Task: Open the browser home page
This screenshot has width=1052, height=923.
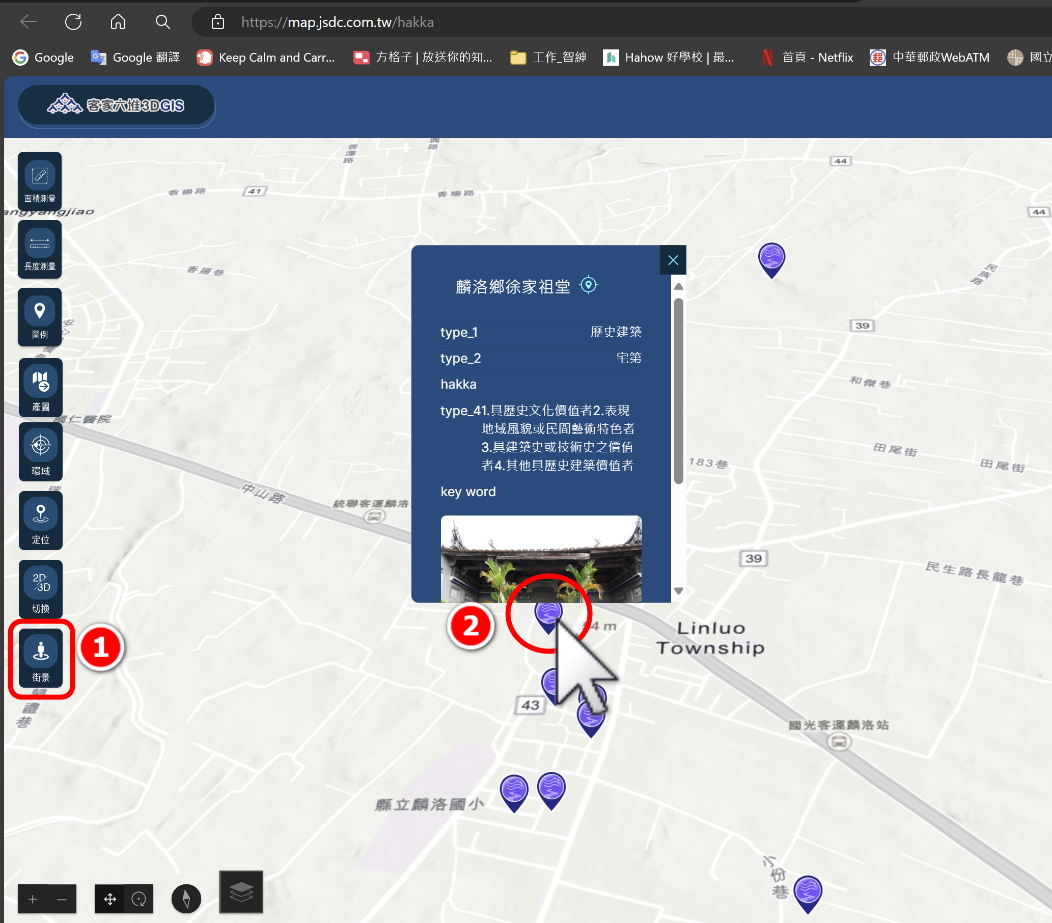Action: click(x=118, y=22)
